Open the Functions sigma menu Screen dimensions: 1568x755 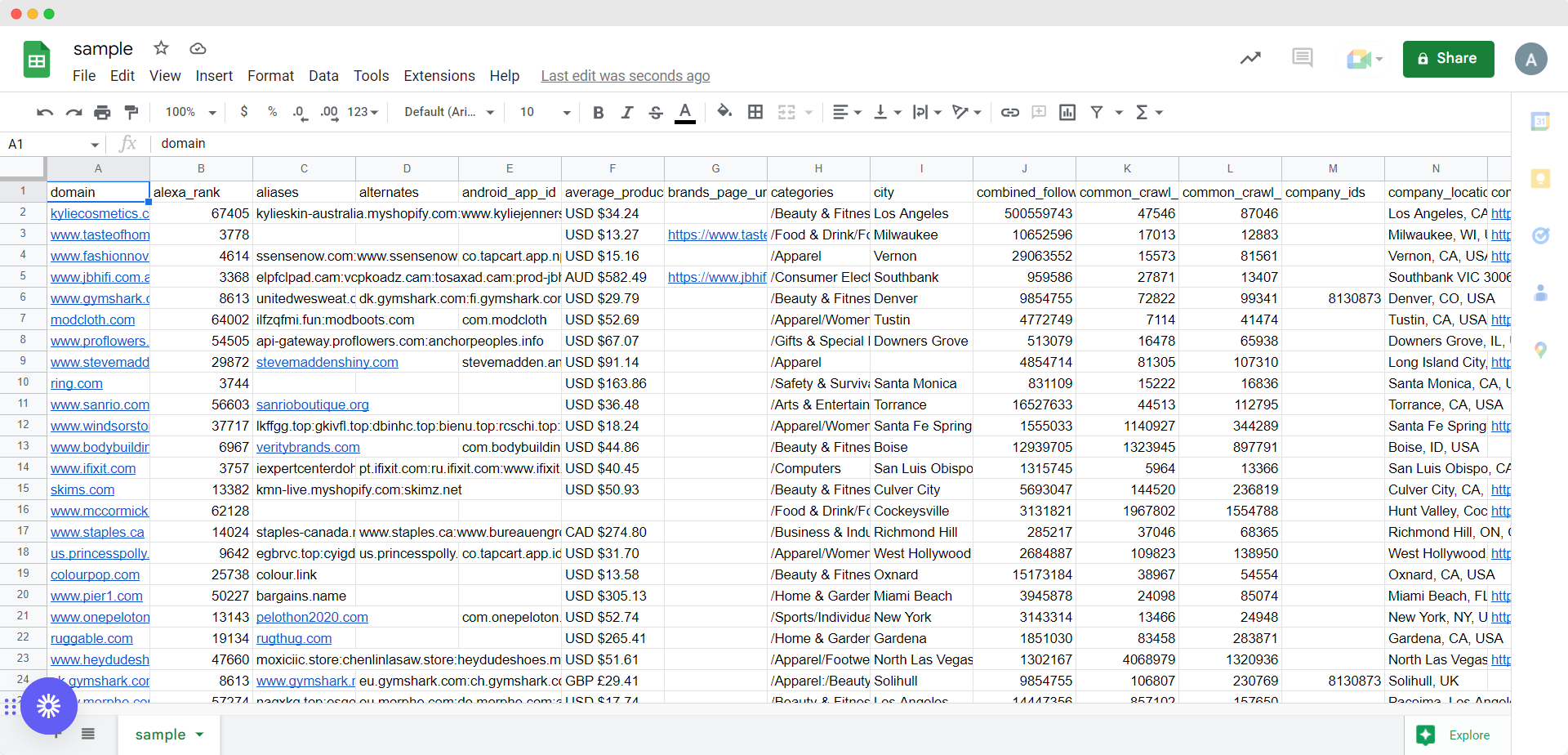click(x=1149, y=112)
